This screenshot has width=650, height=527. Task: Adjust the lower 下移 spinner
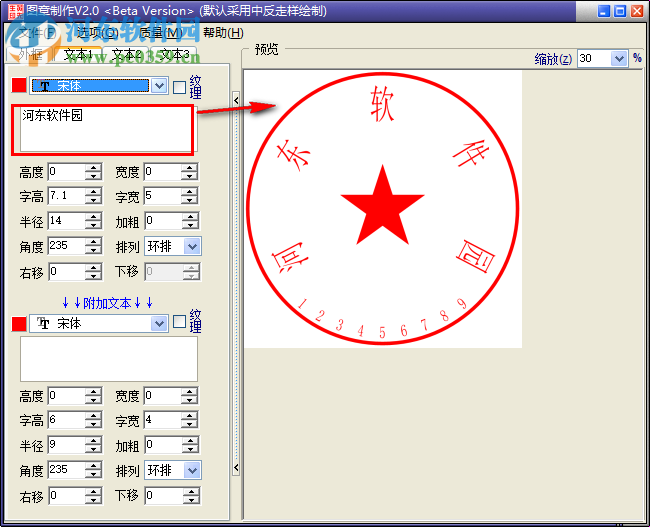(191, 496)
